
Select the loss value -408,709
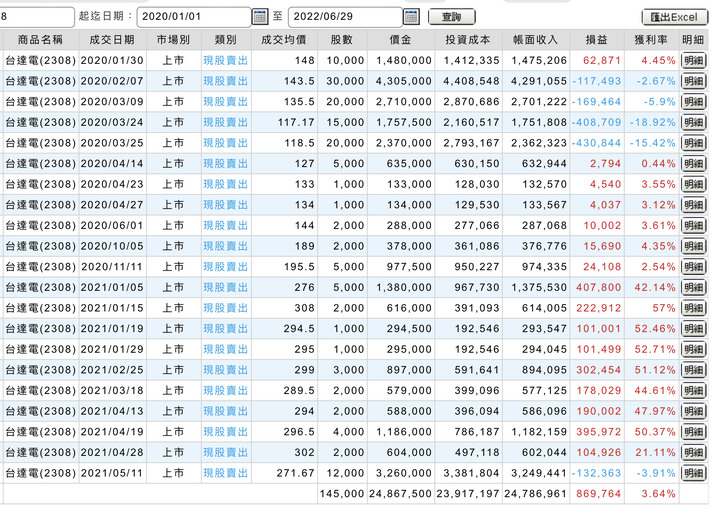(596, 123)
